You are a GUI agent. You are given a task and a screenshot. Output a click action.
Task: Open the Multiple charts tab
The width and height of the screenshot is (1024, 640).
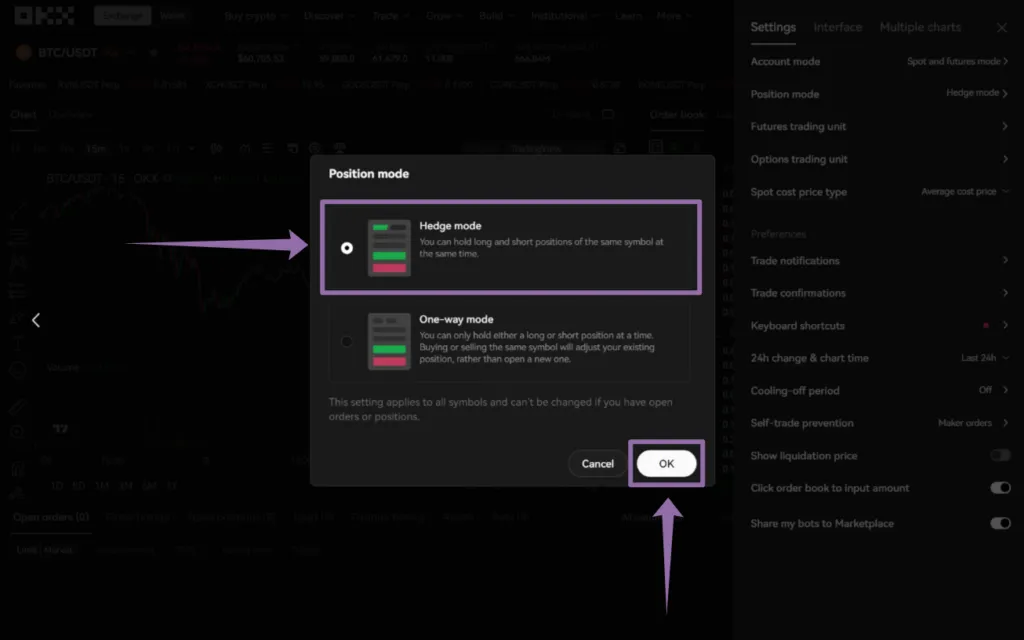point(919,27)
